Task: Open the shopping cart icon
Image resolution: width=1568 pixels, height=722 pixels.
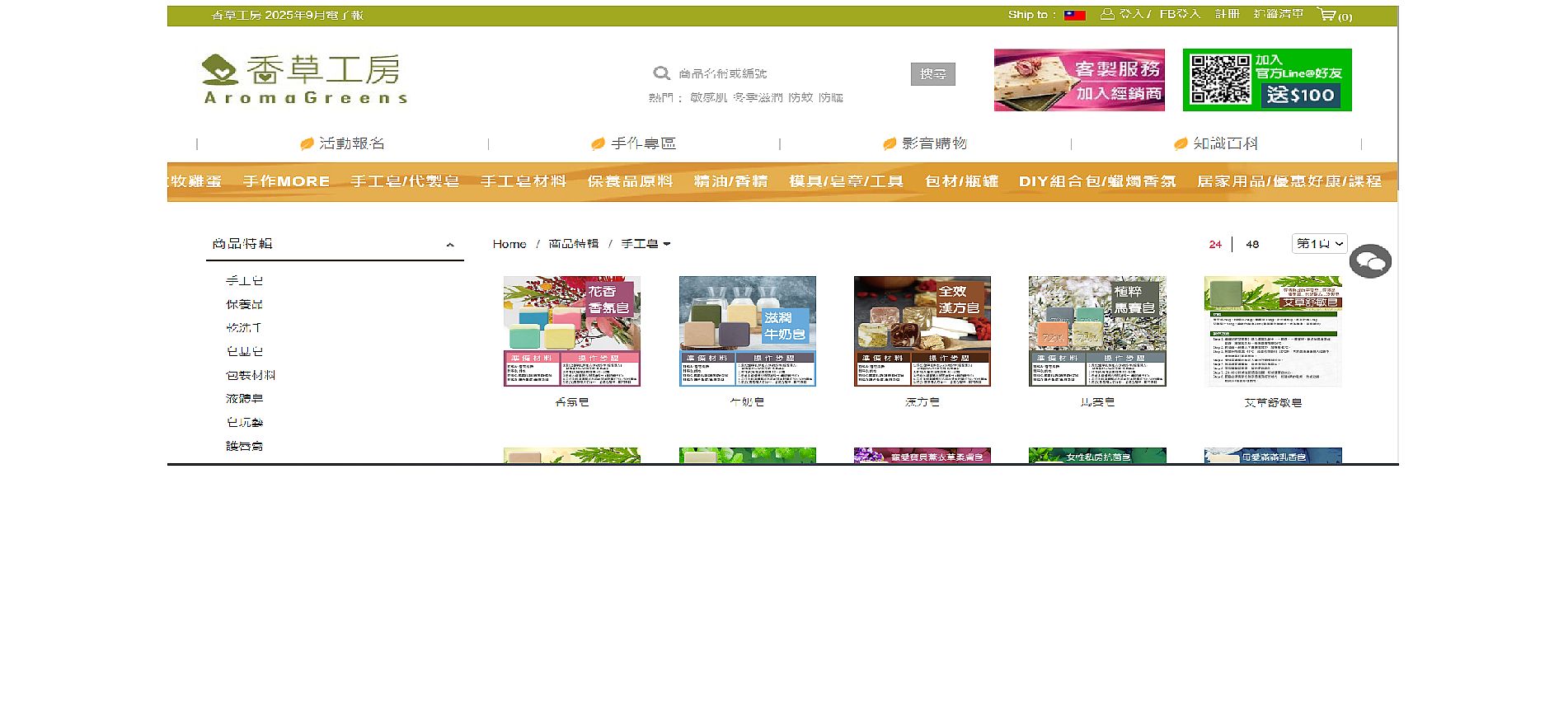Action: 1326,15
